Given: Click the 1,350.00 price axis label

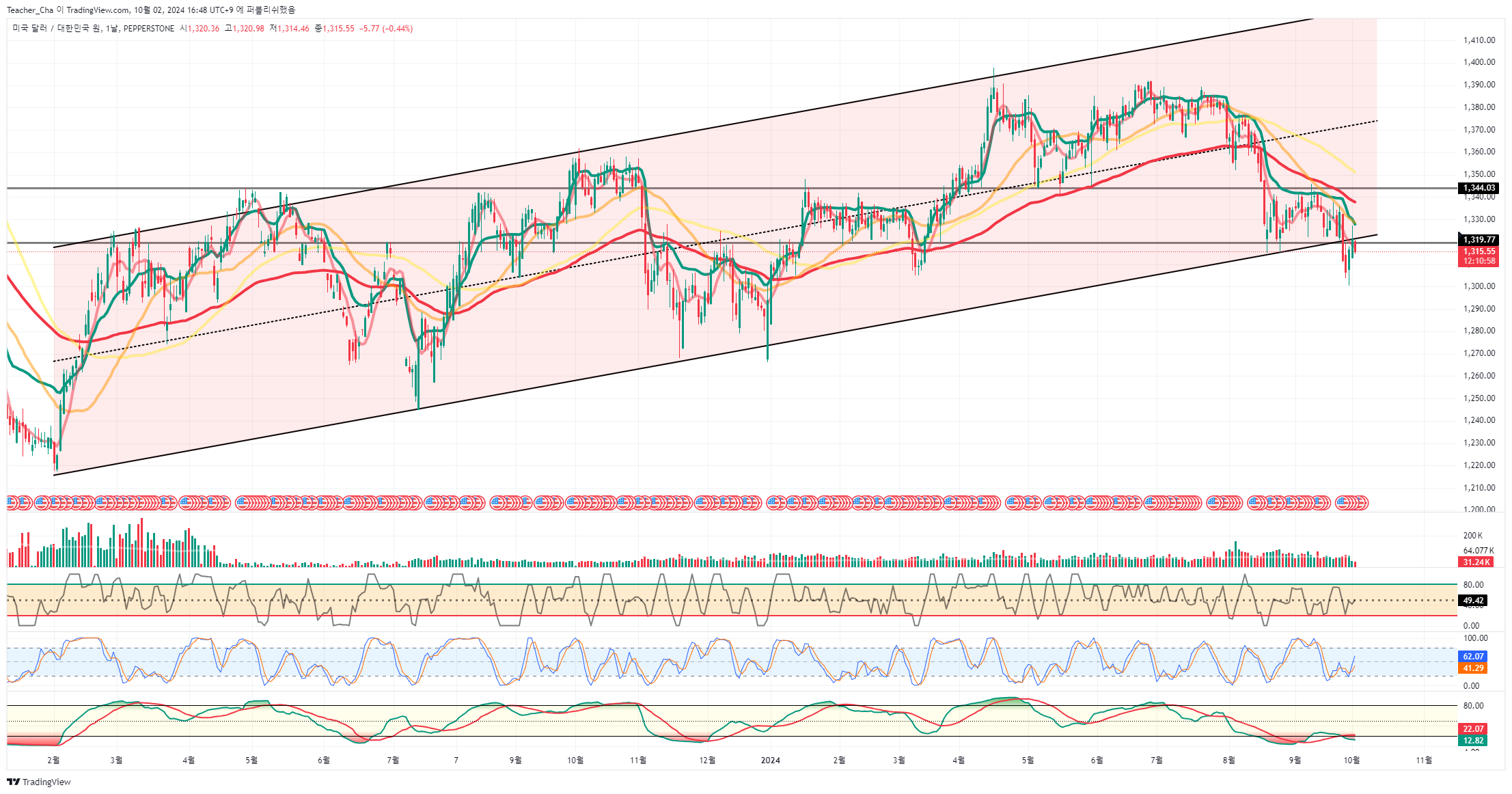Looking at the screenshot, I should (x=1479, y=174).
